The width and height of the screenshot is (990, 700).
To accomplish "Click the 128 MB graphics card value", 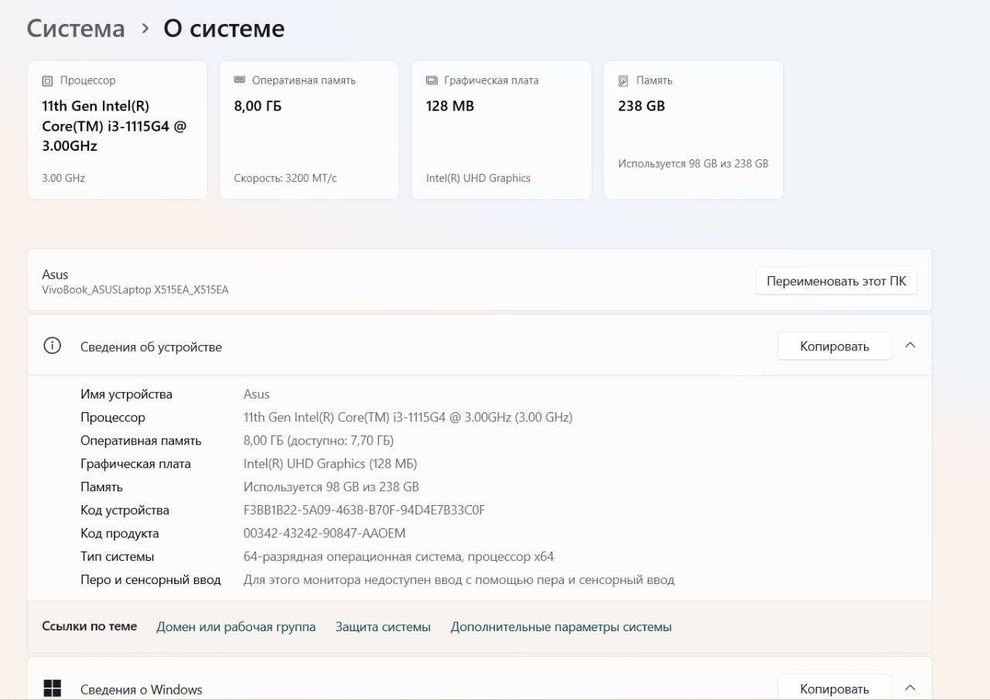I will [450, 106].
